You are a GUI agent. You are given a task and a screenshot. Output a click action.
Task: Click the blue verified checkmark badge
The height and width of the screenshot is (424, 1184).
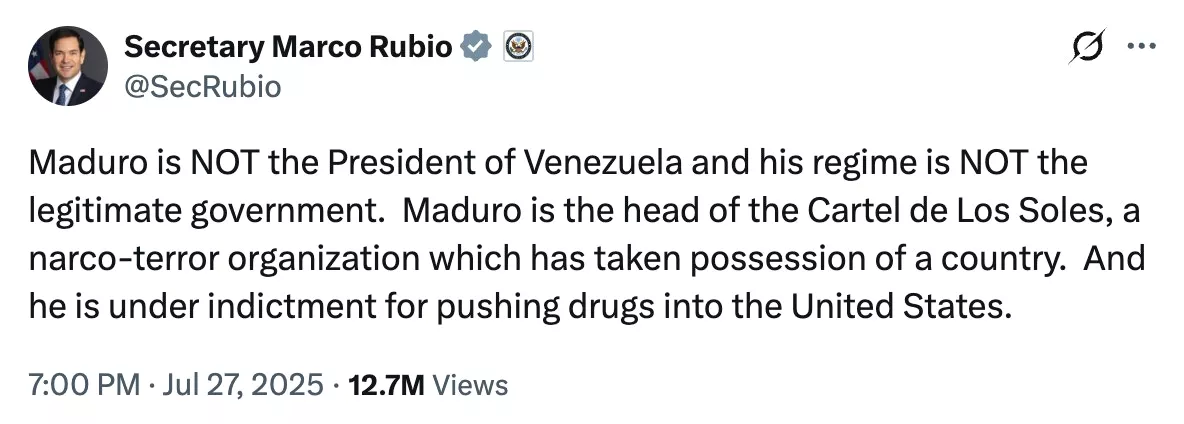(x=476, y=47)
